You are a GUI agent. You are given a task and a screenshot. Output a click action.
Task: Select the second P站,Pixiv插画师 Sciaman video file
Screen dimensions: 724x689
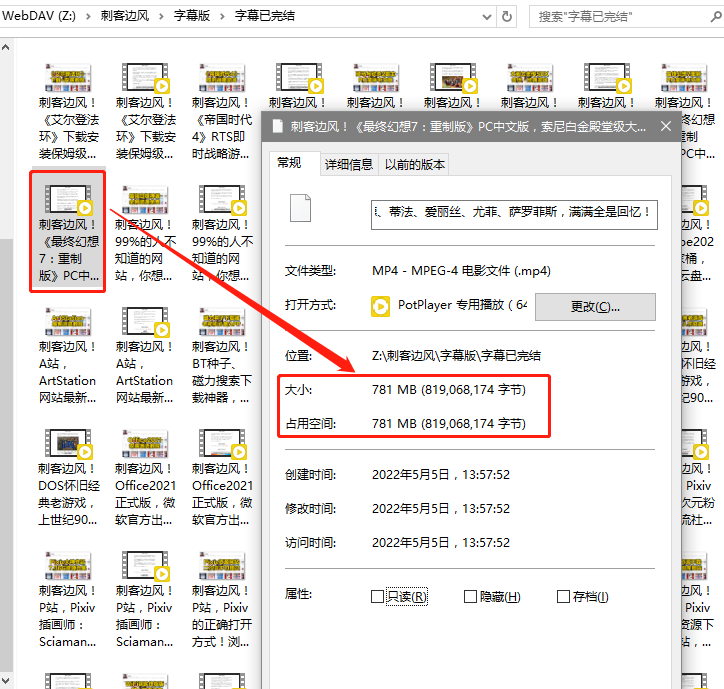tap(145, 599)
